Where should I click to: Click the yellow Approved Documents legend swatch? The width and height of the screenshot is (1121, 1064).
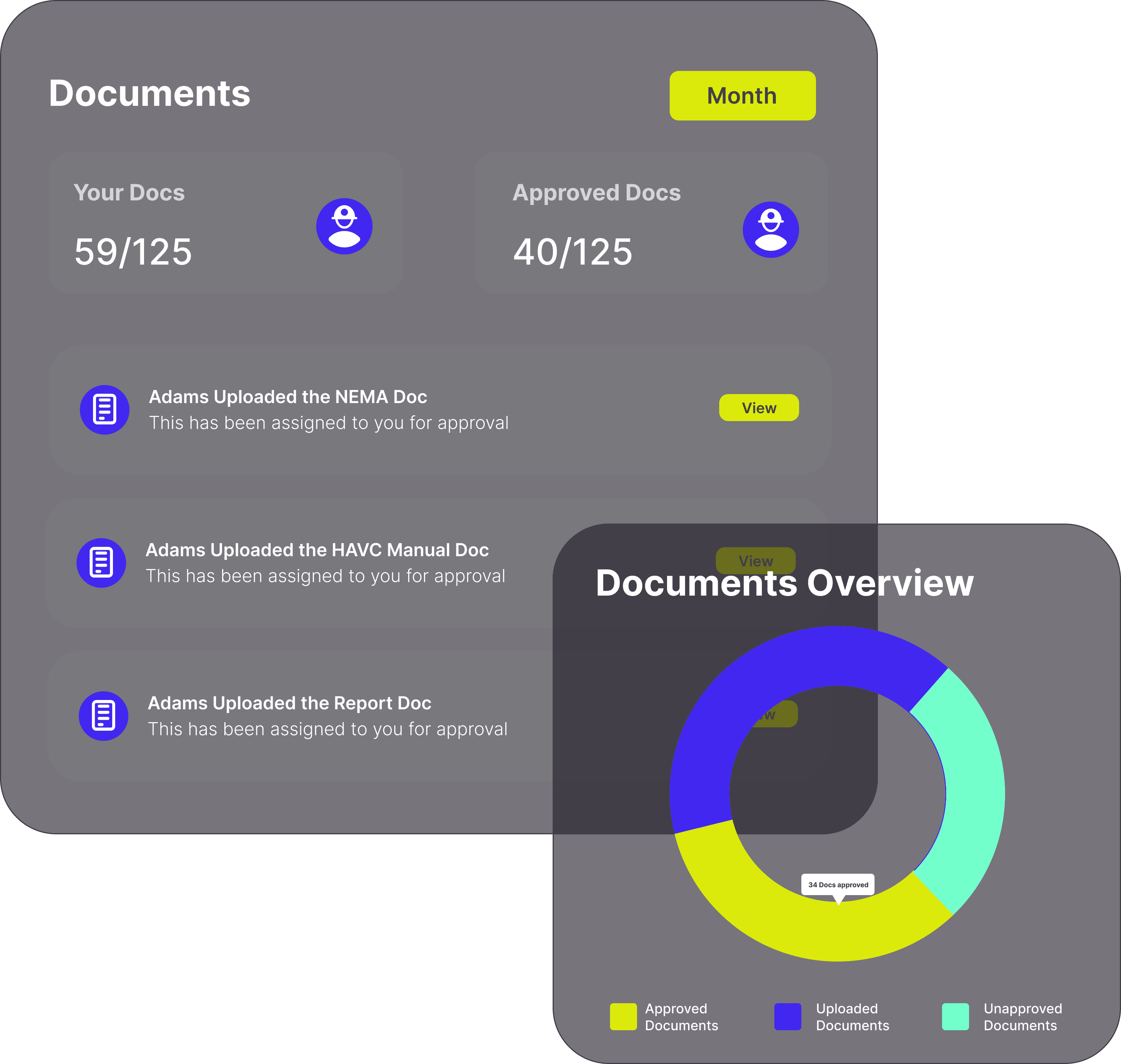click(x=623, y=1016)
